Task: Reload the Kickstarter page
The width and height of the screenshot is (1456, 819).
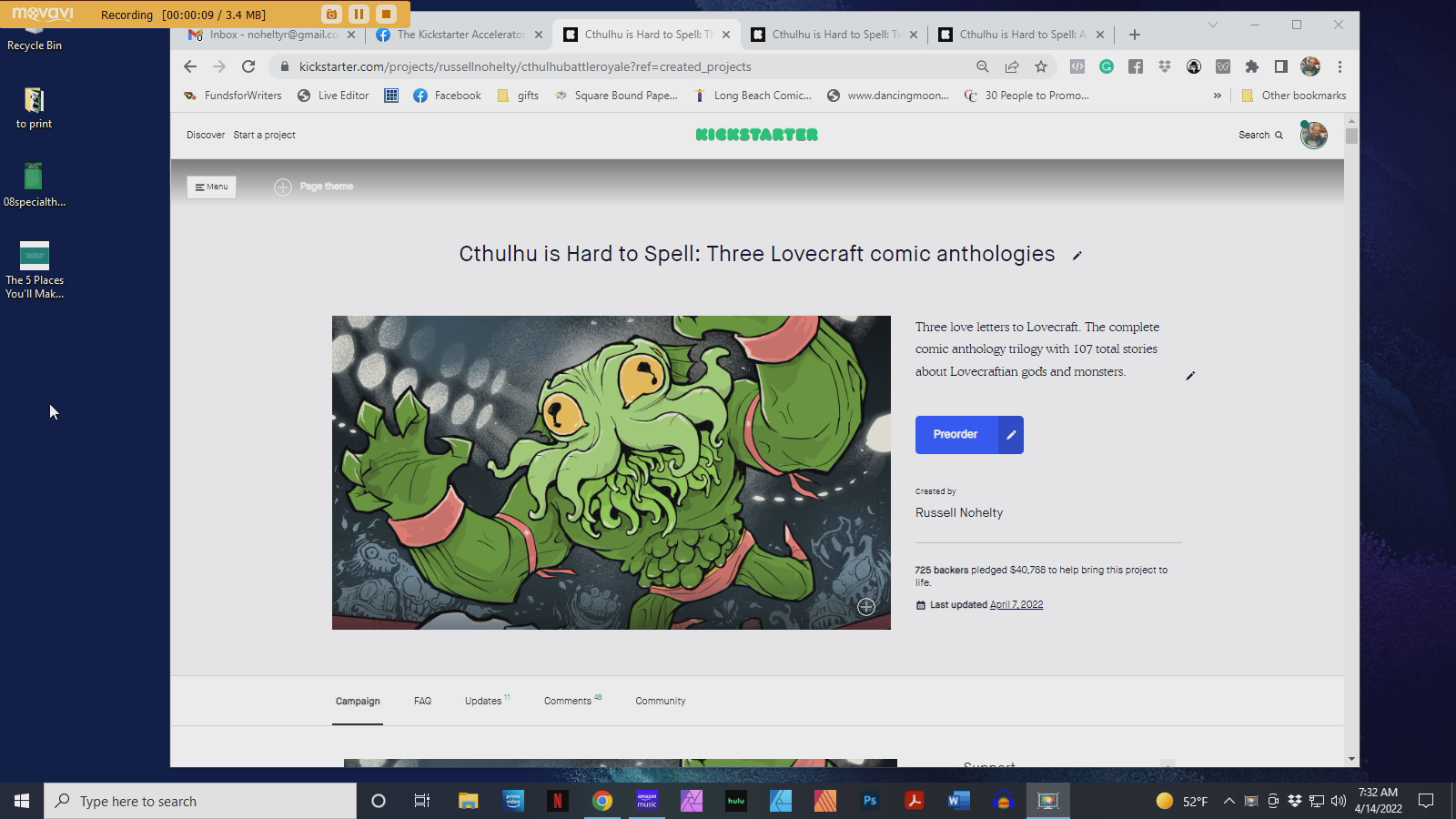Action: pyautogui.click(x=248, y=66)
